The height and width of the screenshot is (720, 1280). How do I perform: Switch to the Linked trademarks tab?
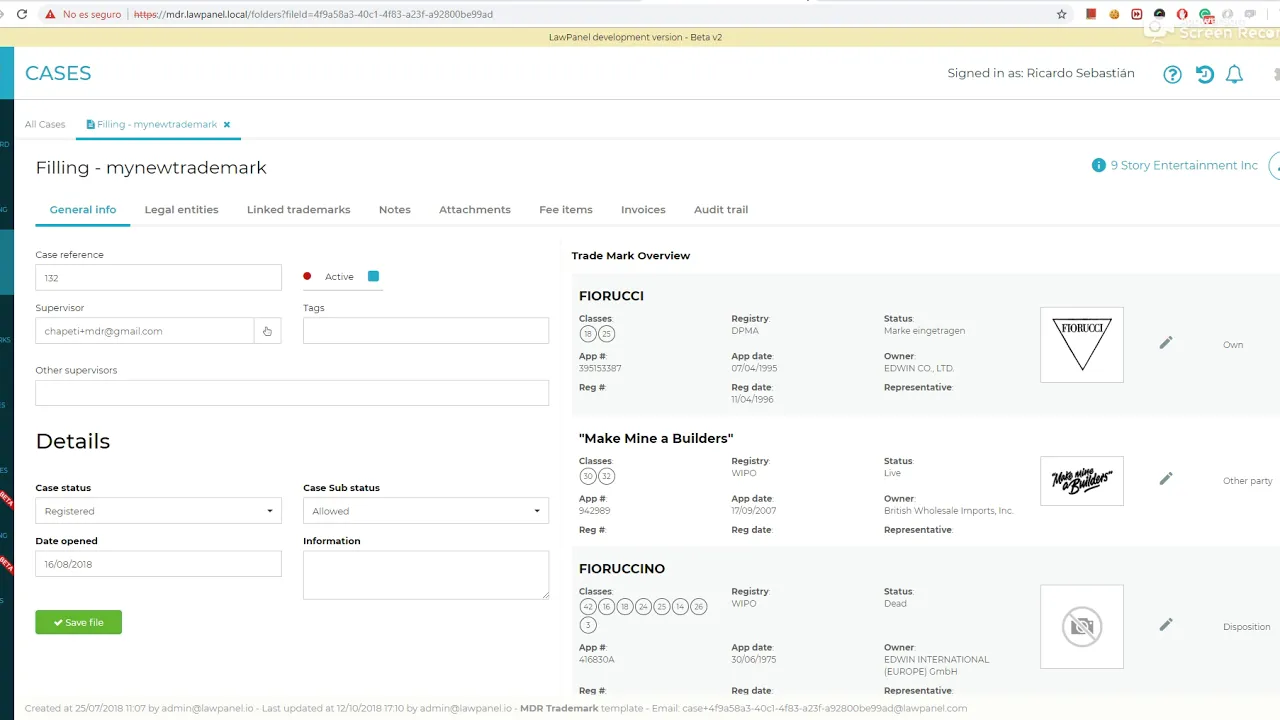click(x=298, y=210)
